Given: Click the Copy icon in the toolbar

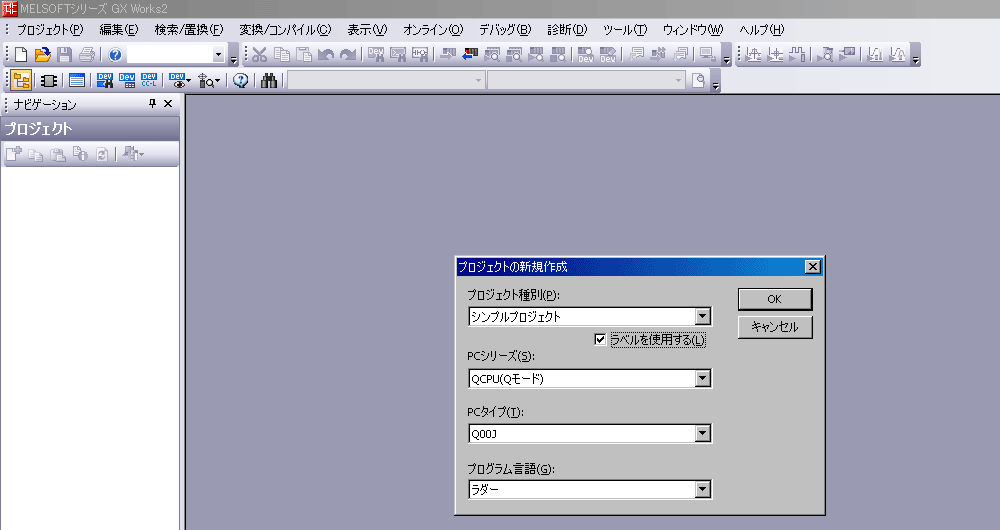Looking at the screenshot, I should (x=281, y=55).
